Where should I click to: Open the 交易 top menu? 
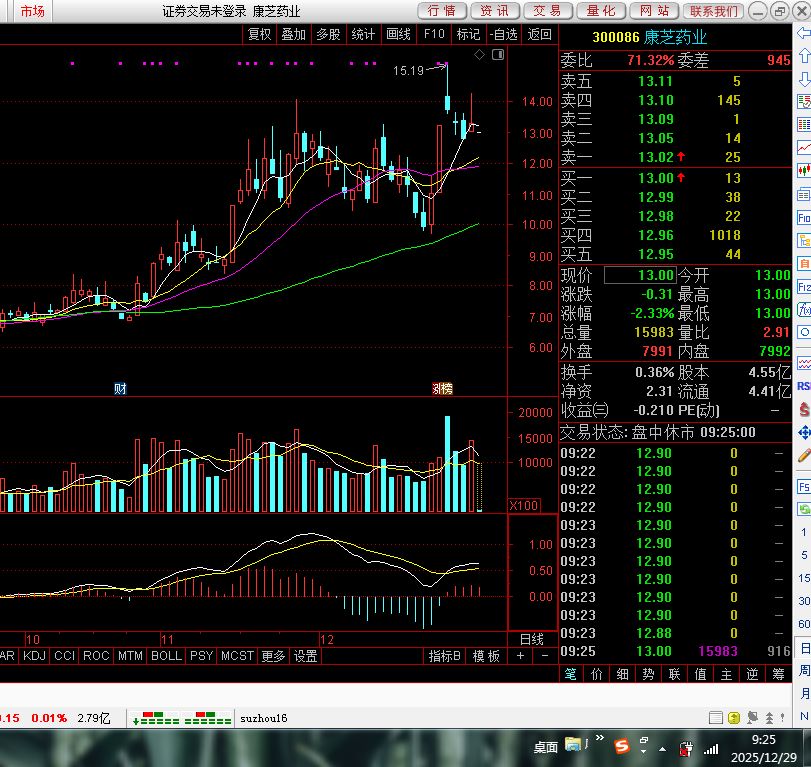tap(548, 11)
